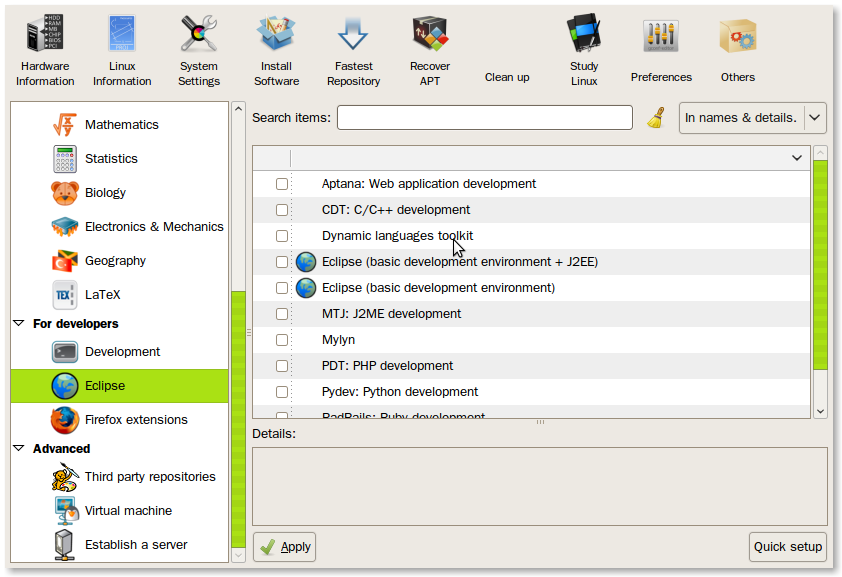Open the In names & details dropdown

click(x=752, y=118)
